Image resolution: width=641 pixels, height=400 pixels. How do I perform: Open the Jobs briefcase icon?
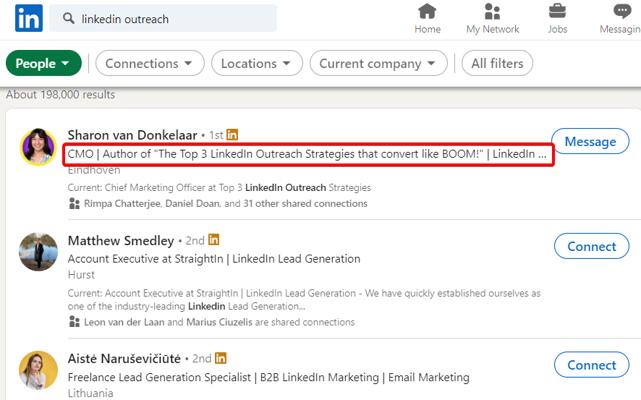tap(557, 11)
